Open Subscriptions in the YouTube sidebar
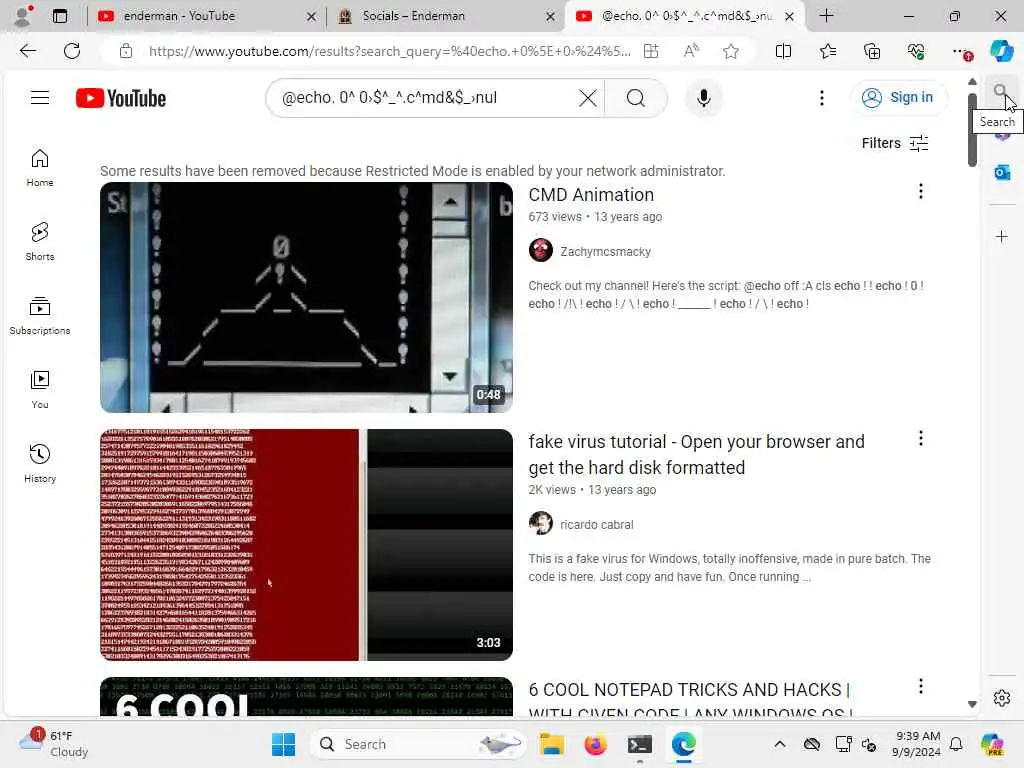Screen dimensions: 1024x768 (x=40, y=316)
